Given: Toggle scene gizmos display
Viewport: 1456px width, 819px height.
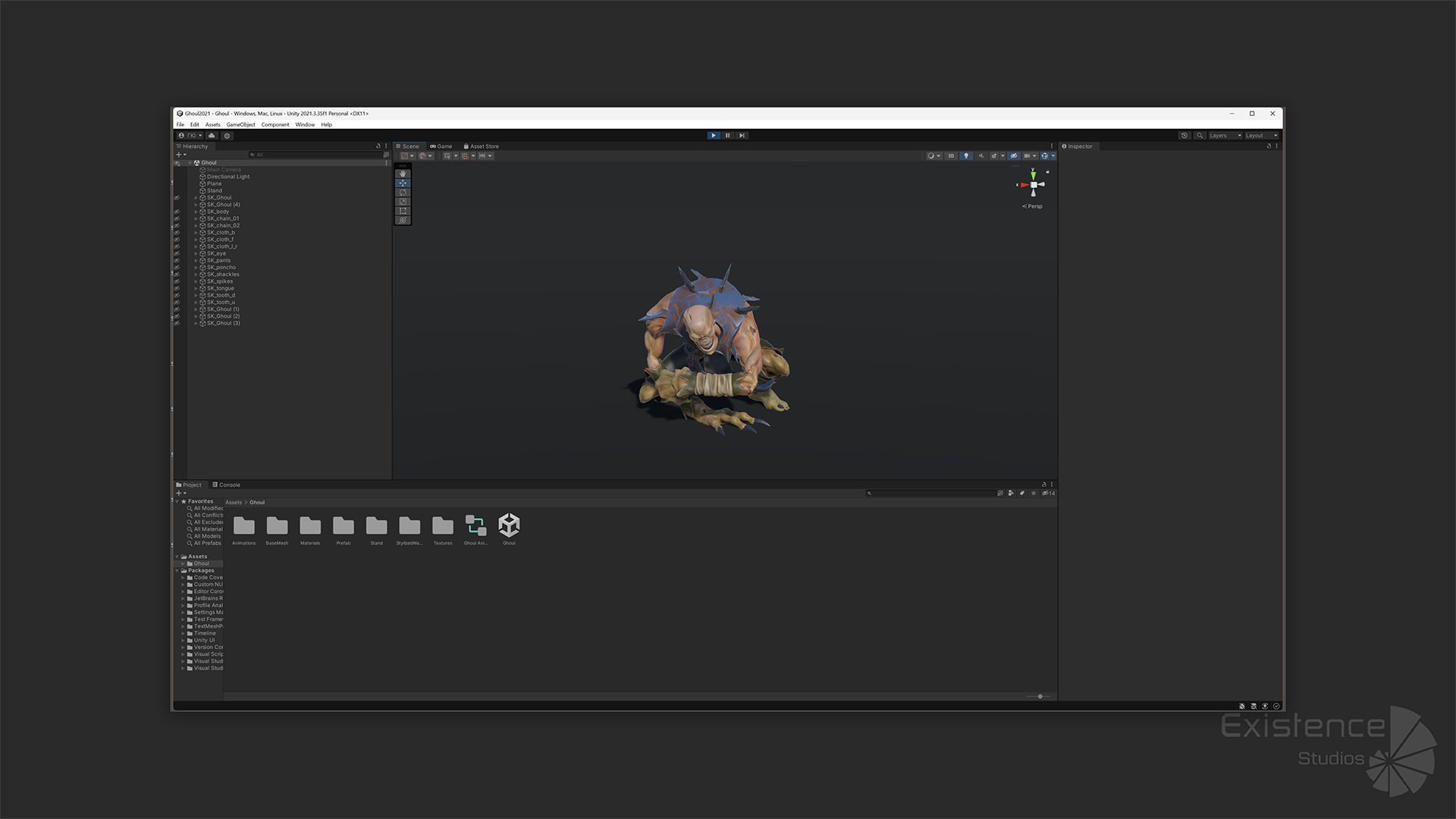Looking at the screenshot, I should pyautogui.click(x=1045, y=156).
